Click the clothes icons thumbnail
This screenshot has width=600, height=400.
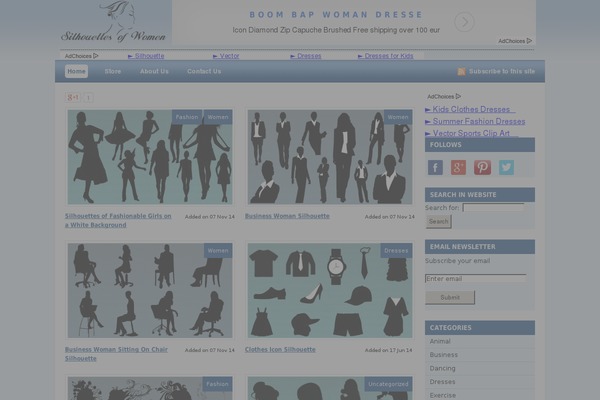330,291
